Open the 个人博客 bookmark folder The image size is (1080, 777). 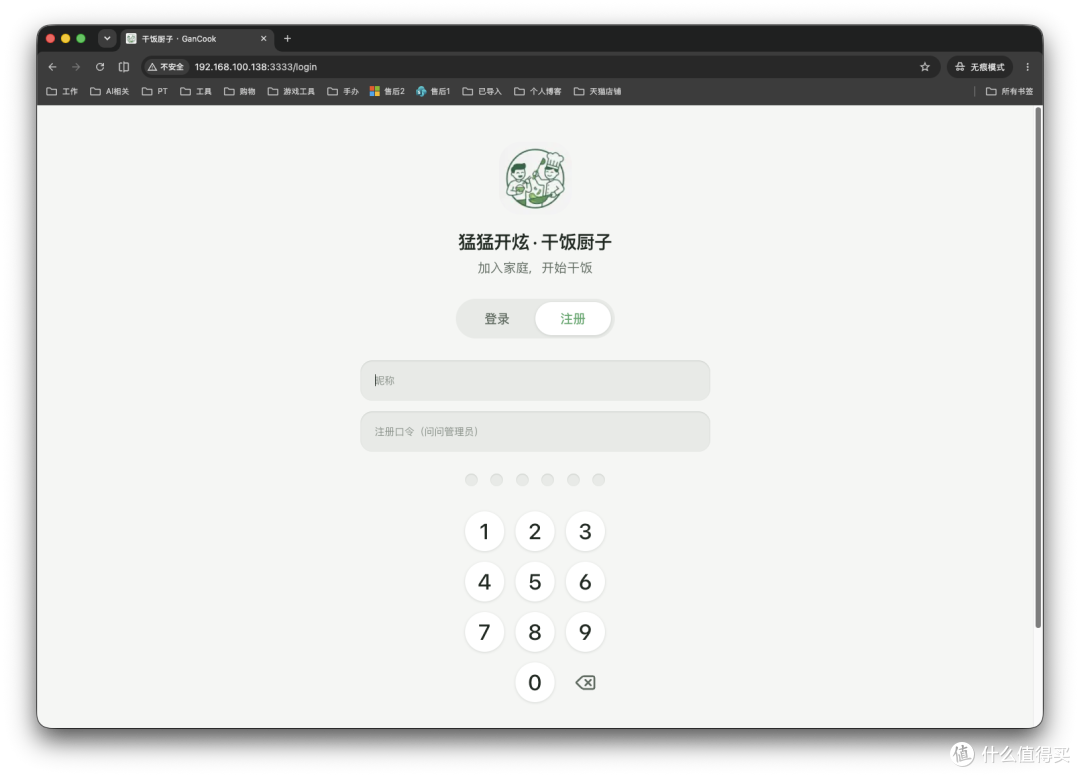pyautogui.click(x=538, y=91)
